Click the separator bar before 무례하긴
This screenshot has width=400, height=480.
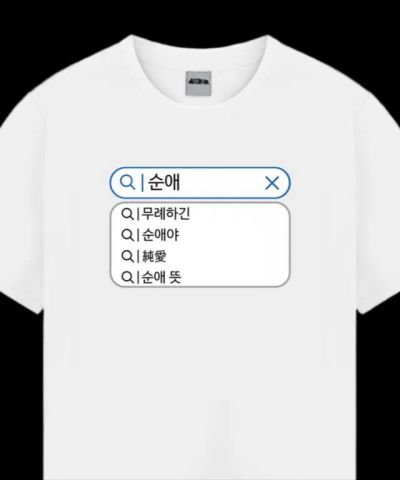137,214
